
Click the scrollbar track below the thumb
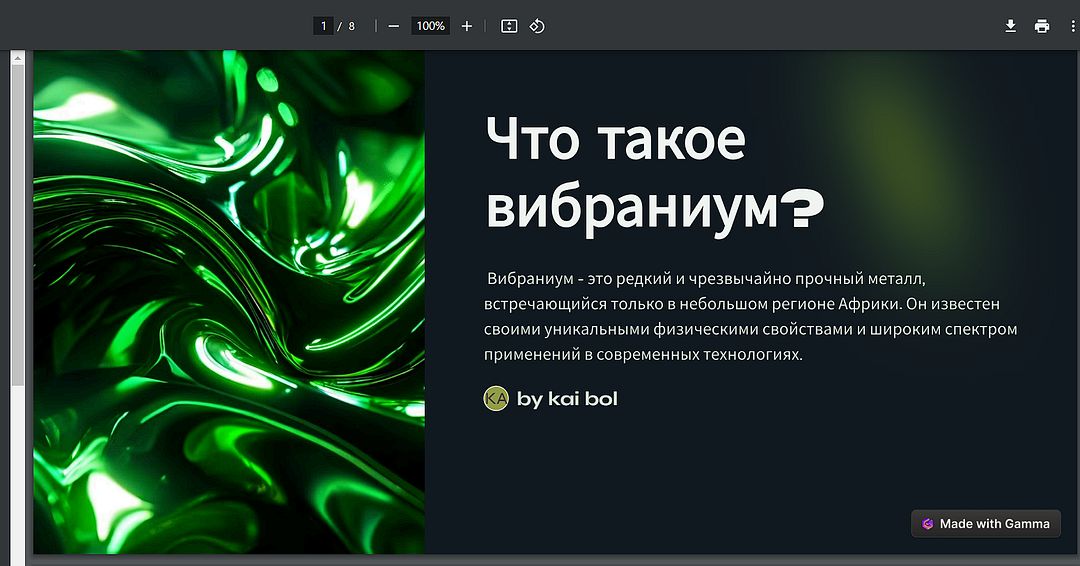point(16,470)
